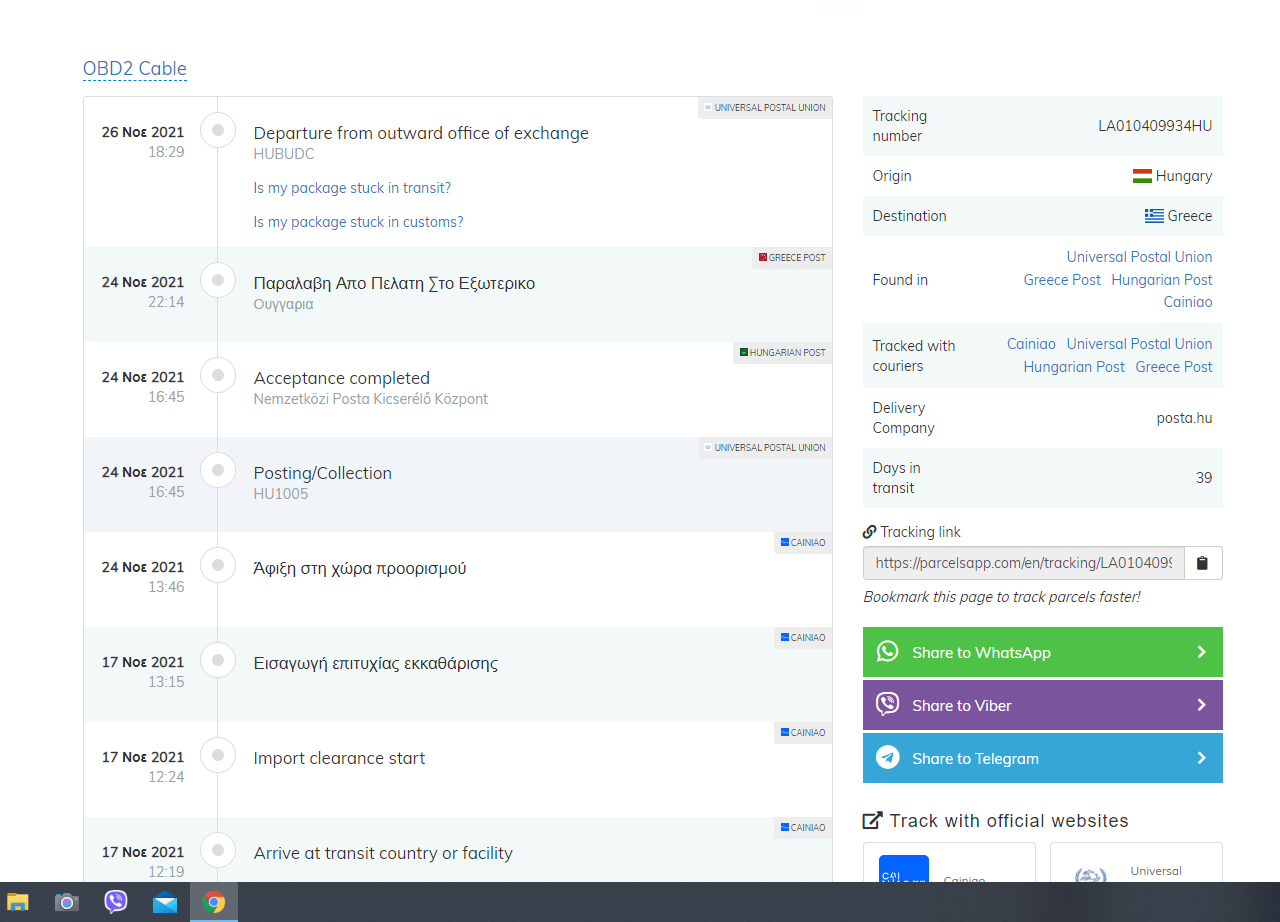Click 'Nemzetközi Posta Kicserélő Központ' location text
This screenshot has width=1280, height=922.
(371, 399)
